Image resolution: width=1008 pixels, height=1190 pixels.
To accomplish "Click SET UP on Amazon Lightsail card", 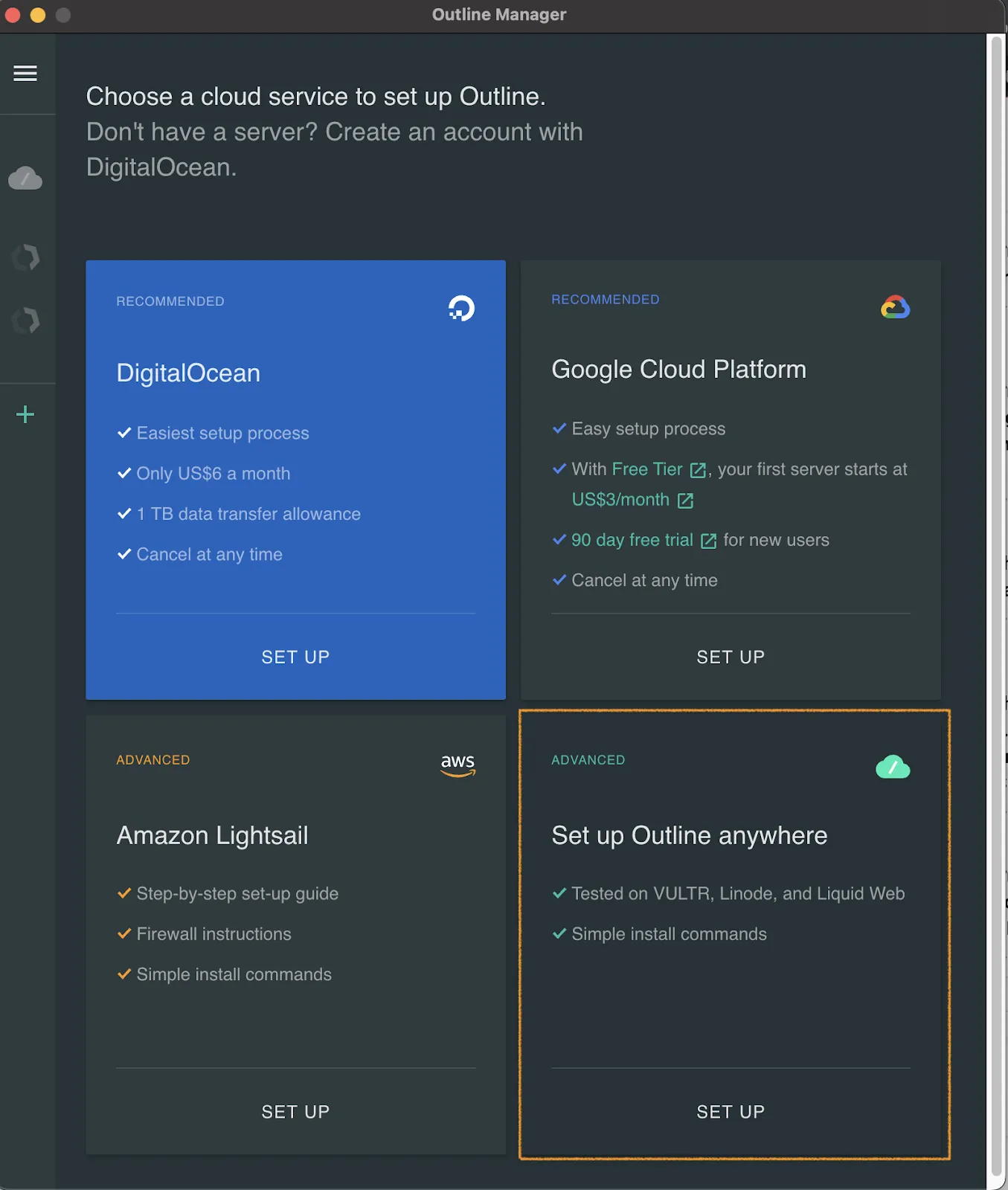I will (295, 1112).
